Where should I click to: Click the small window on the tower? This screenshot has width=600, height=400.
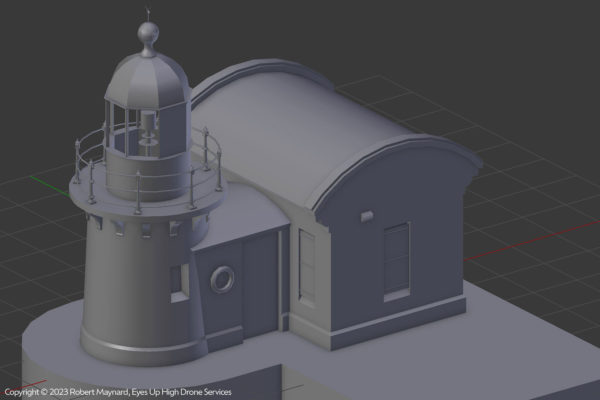click(179, 281)
